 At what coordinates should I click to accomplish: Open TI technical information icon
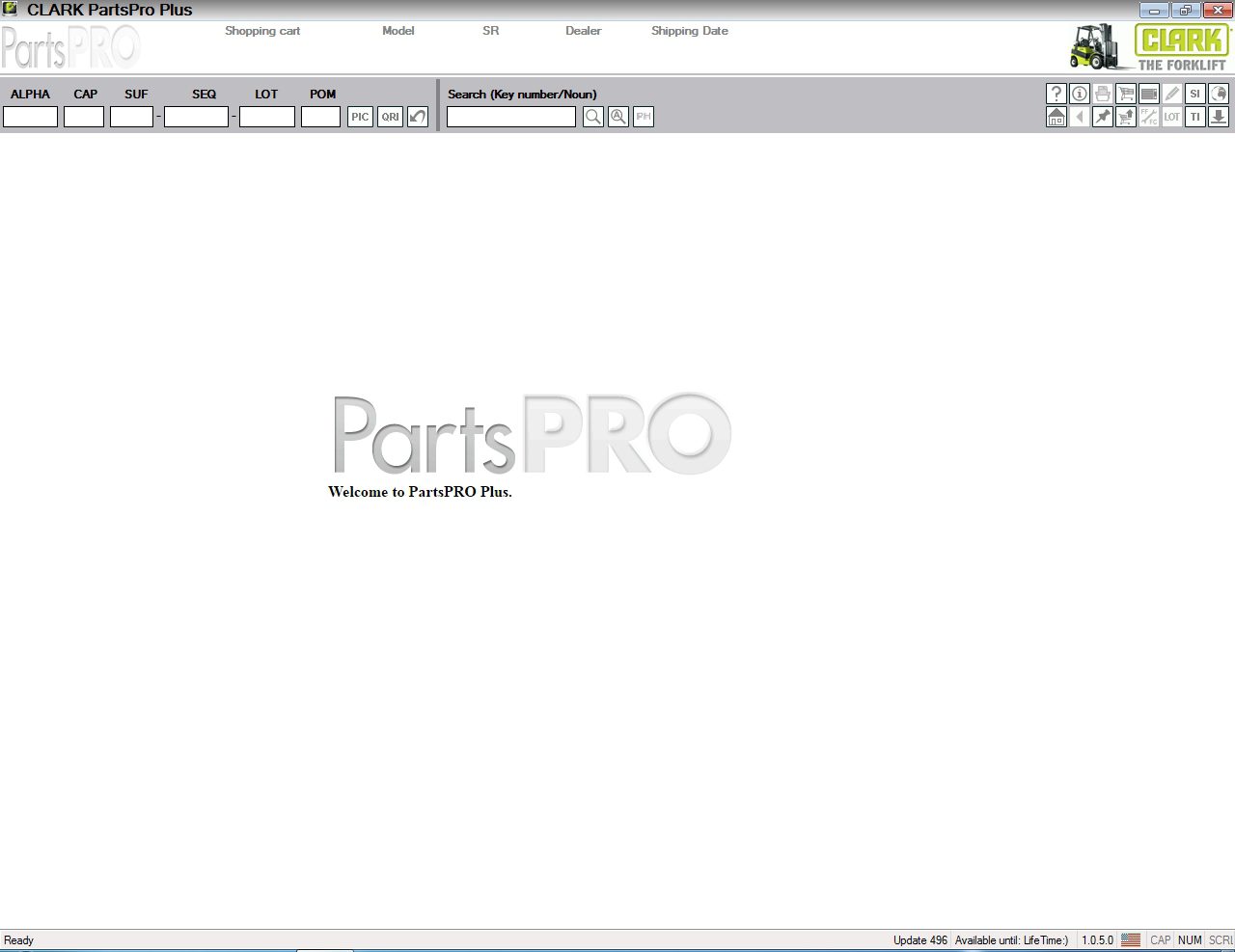point(1195,117)
